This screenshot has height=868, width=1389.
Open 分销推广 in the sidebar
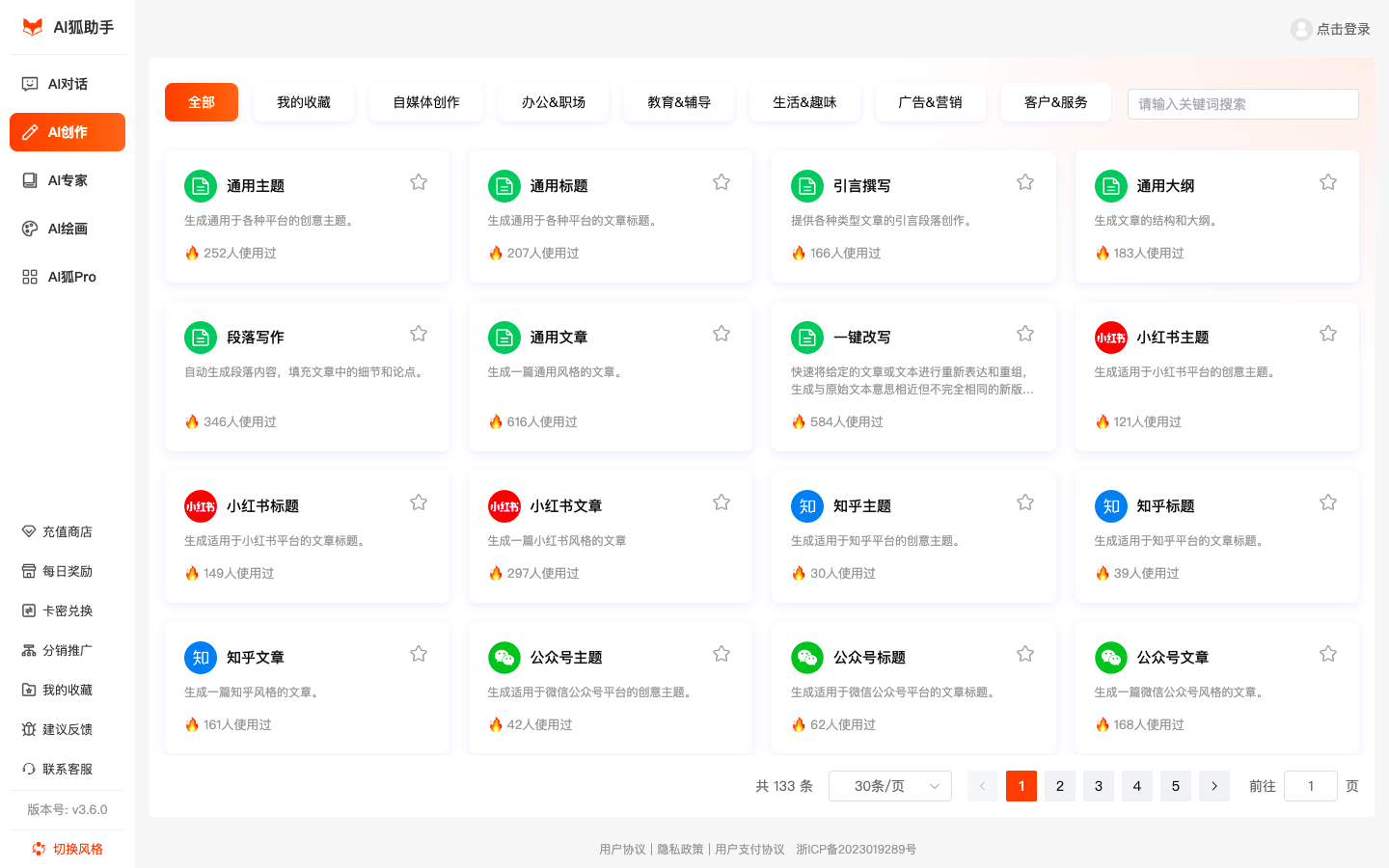68,650
